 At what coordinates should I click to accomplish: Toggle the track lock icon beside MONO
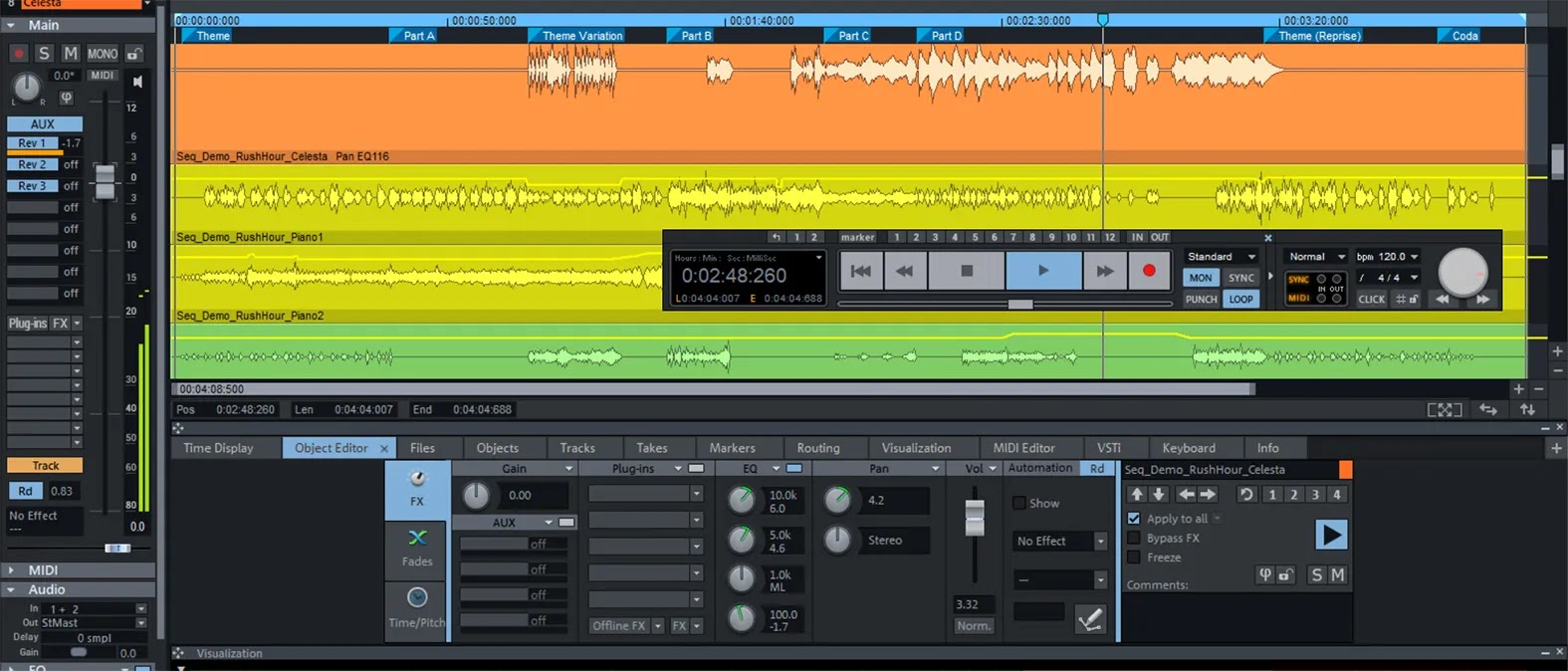[x=134, y=54]
